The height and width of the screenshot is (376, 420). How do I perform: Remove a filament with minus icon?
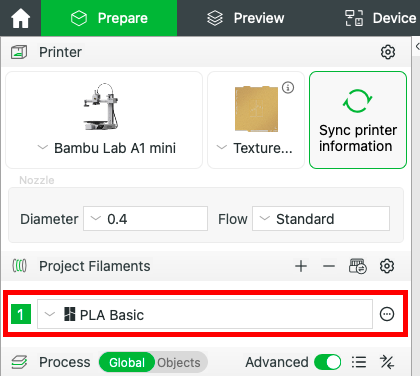pyautogui.click(x=329, y=266)
